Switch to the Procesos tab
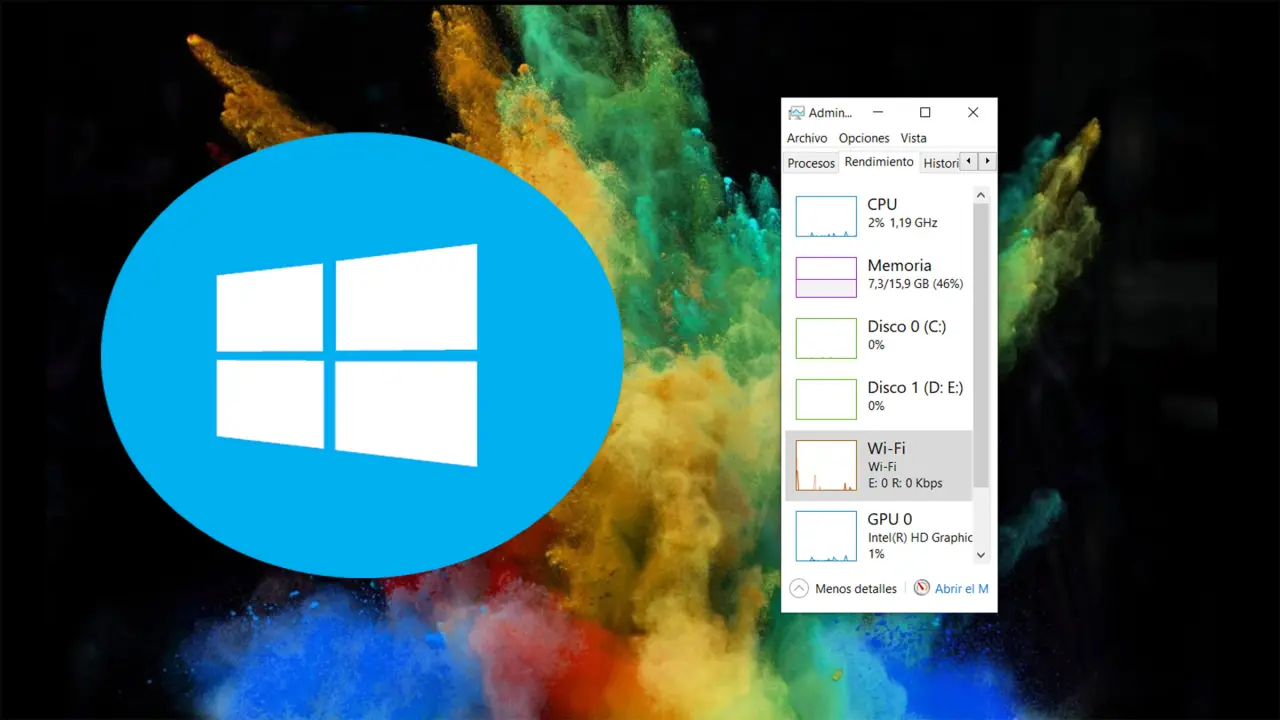 811,163
